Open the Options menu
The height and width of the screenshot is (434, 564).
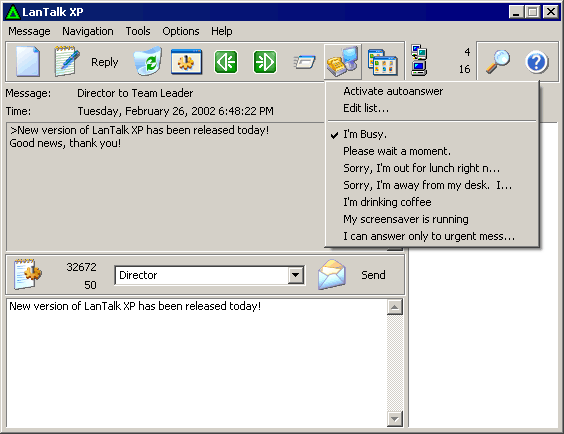point(181,31)
